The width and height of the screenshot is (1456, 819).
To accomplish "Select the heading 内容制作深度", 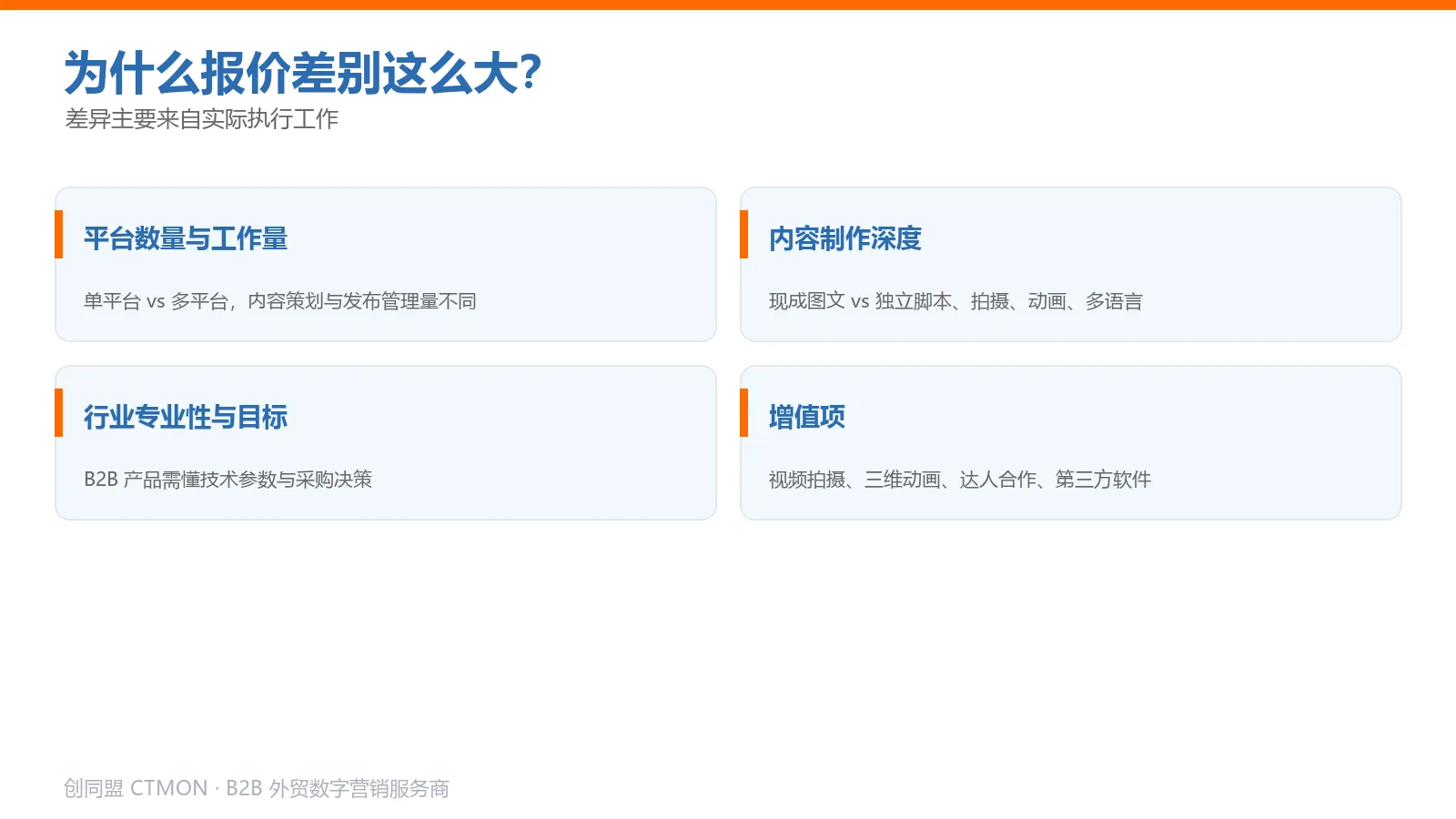I will tap(845, 238).
